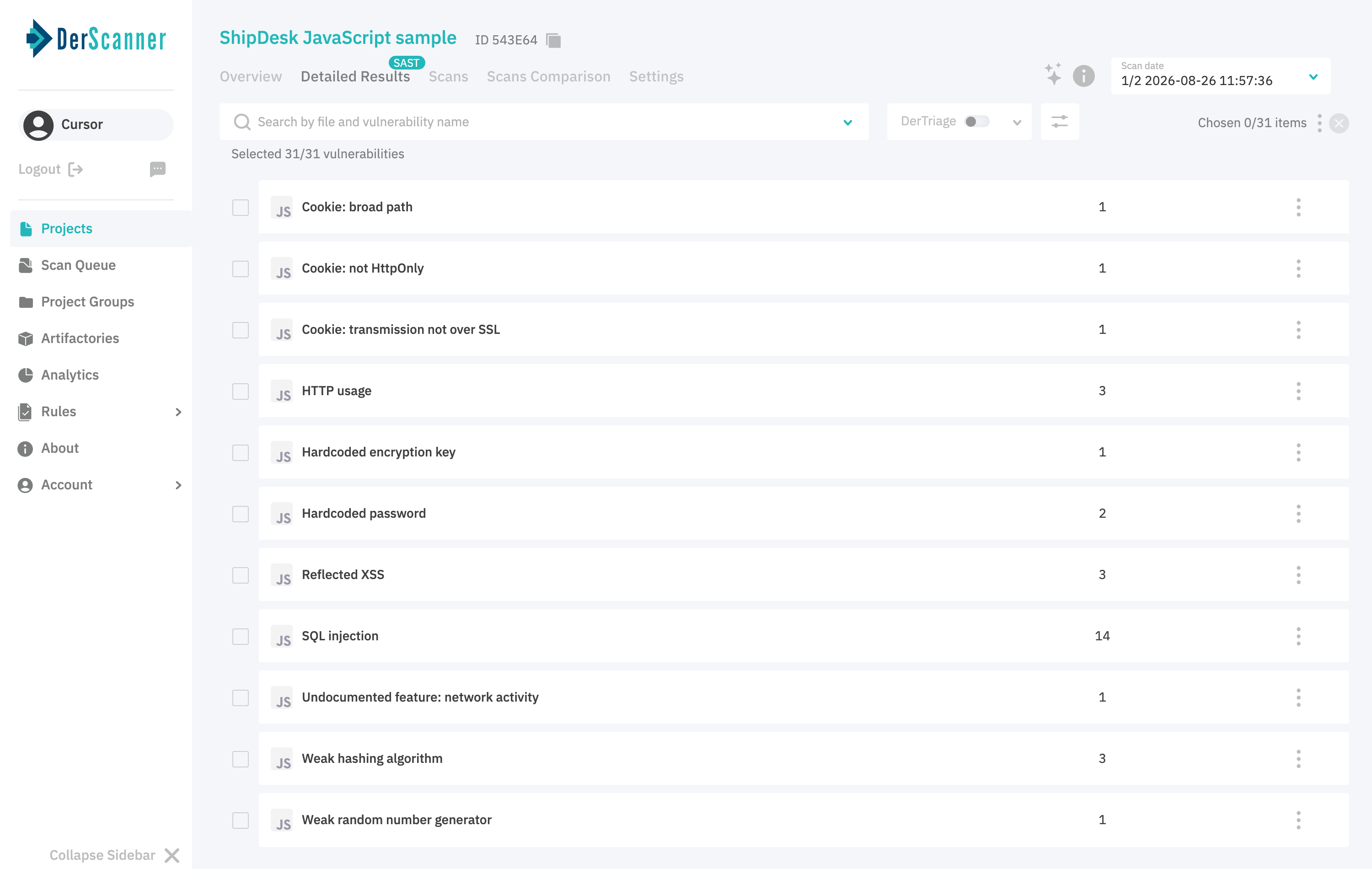Click the search by file and vulnerability field
The height and width of the screenshot is (869, 1372).
[544, 122]
